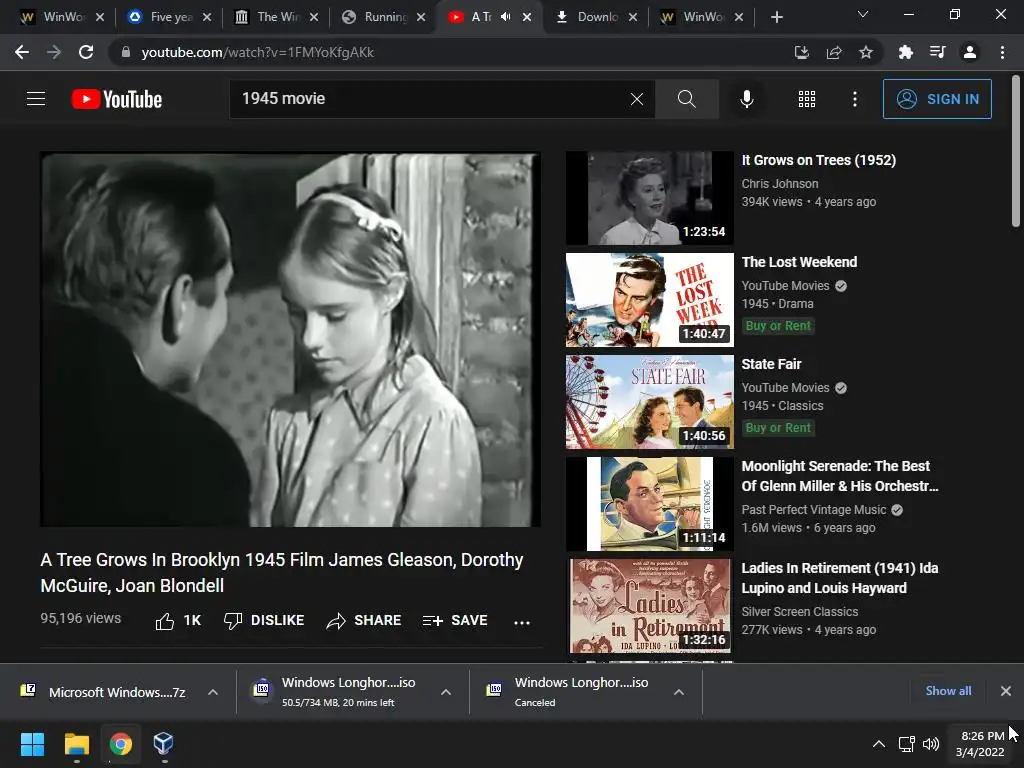Image resolution: width=1024 pixels, height=768 pixels.
Task: Mute the tab via speaker icon
Action: click(x=505, y=17)
